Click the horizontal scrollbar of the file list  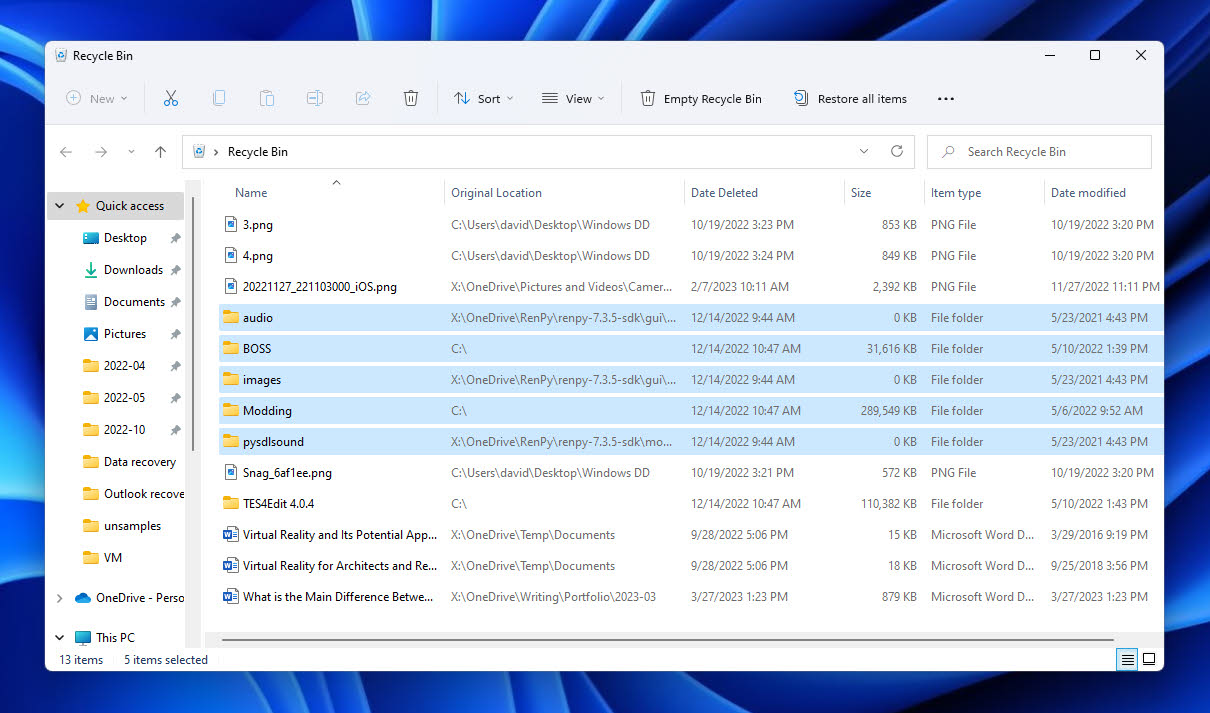tap(668, 639)
